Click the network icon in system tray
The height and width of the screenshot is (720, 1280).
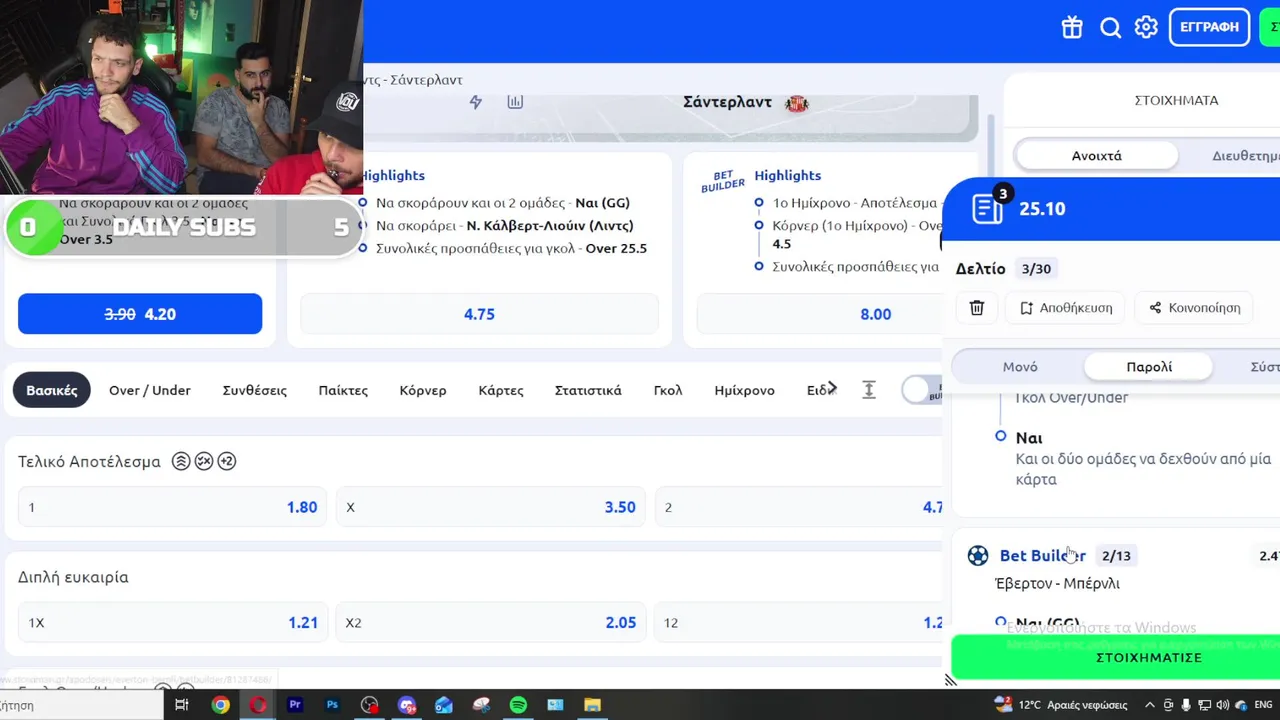[x=1204, y=705]
